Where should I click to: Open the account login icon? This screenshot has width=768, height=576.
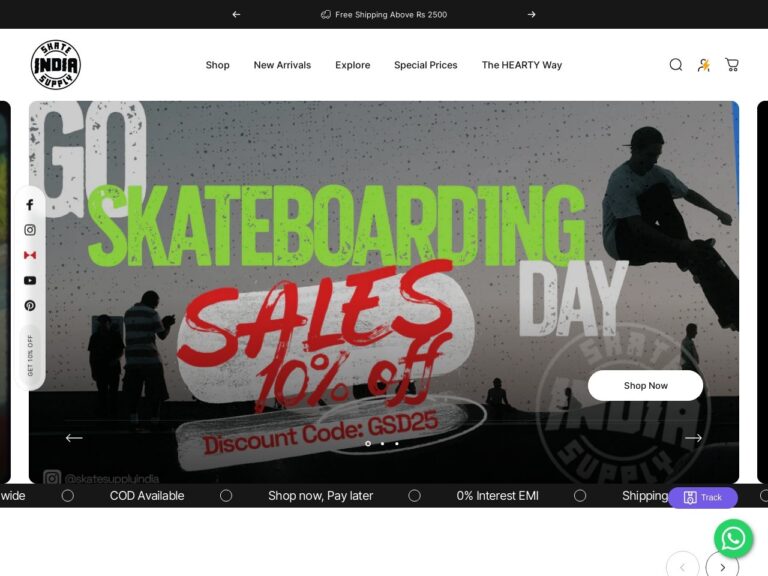click(704, 65)
